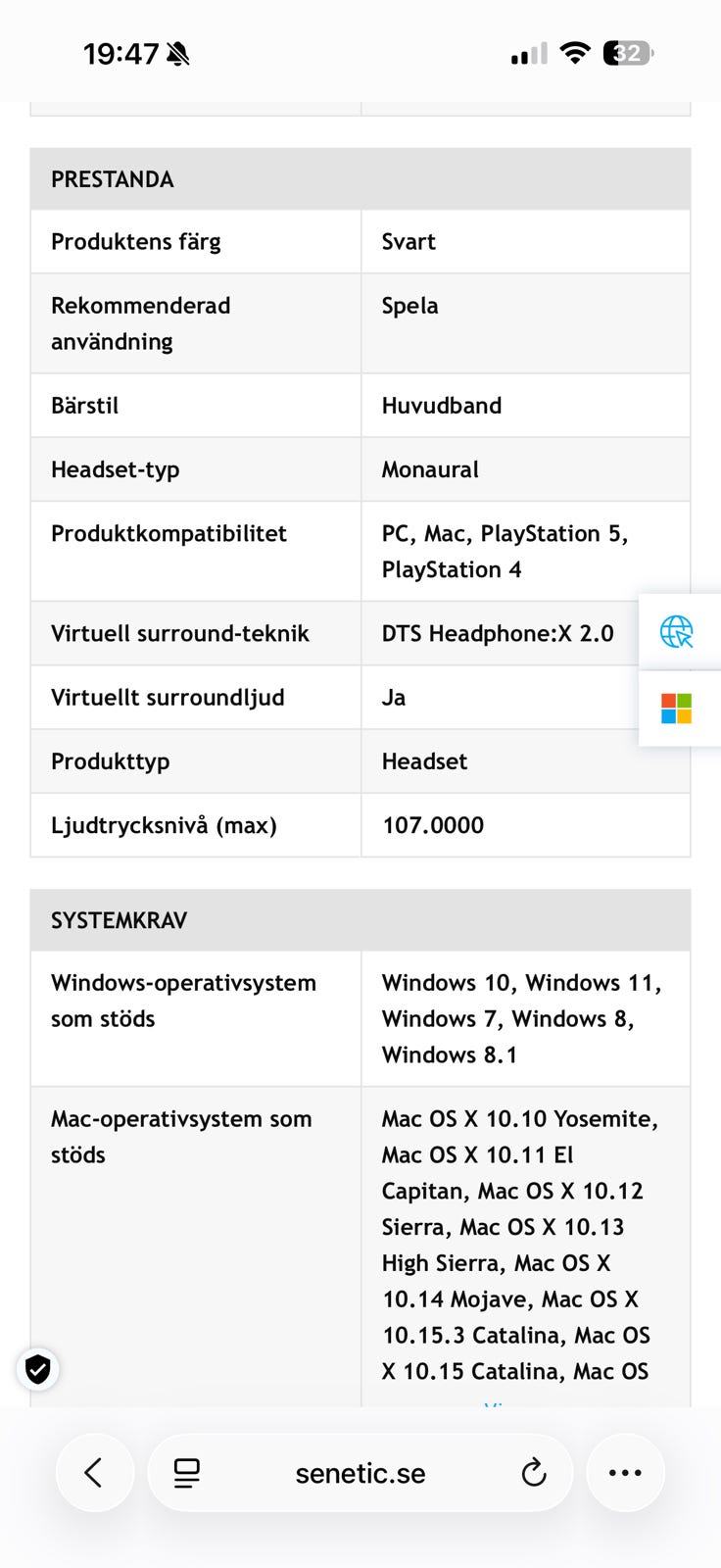Open the three-dots more options menu

pyautogui.click(x=625, y=1472)
